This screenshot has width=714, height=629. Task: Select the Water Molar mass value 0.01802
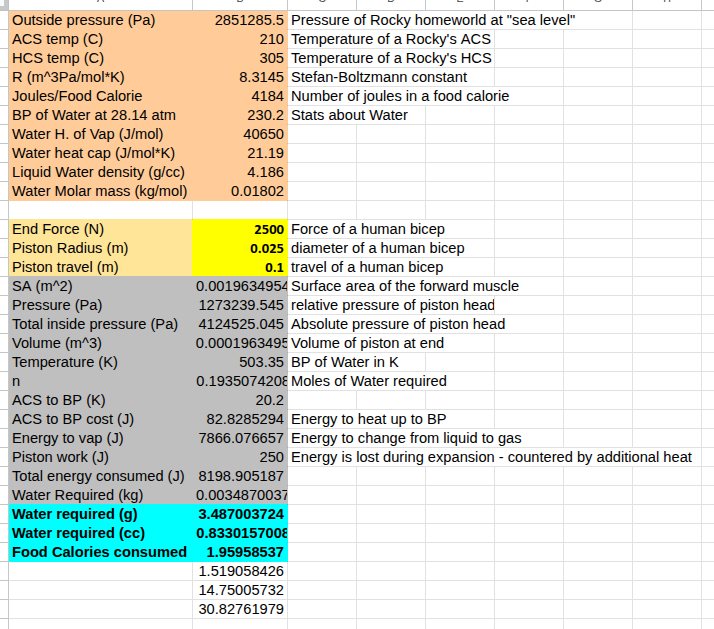(240, 191)
